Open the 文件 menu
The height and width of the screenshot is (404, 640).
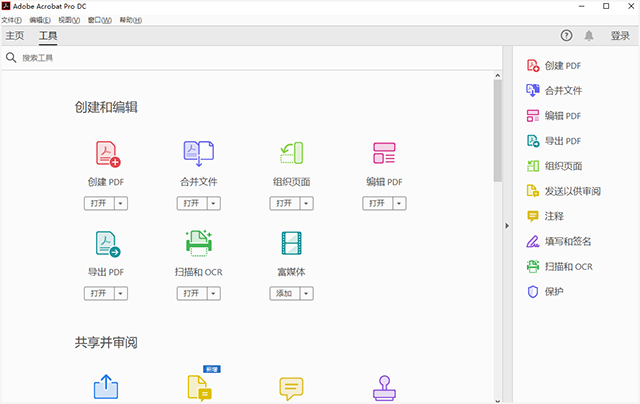point(11,20)
